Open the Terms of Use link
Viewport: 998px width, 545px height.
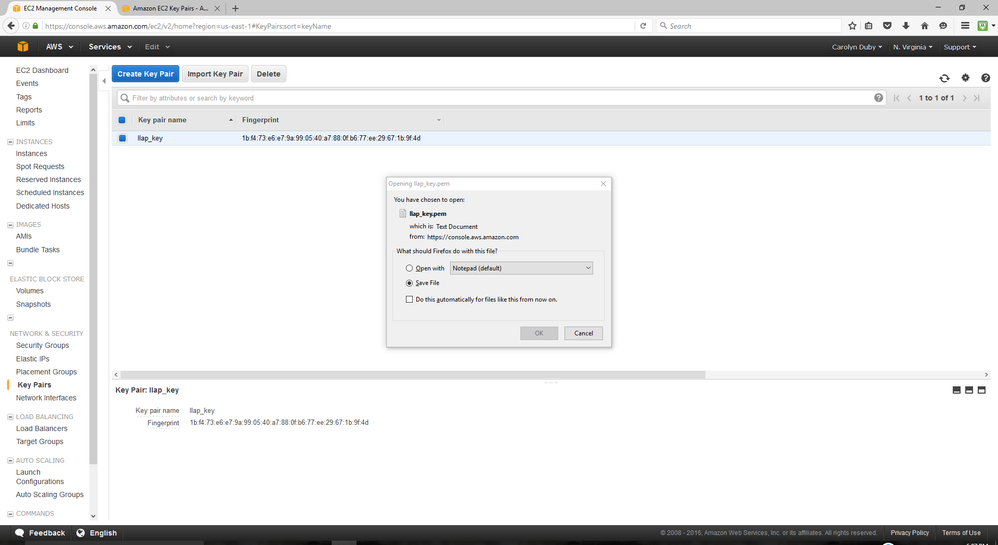pyautogui.click(x=961, y=533)
